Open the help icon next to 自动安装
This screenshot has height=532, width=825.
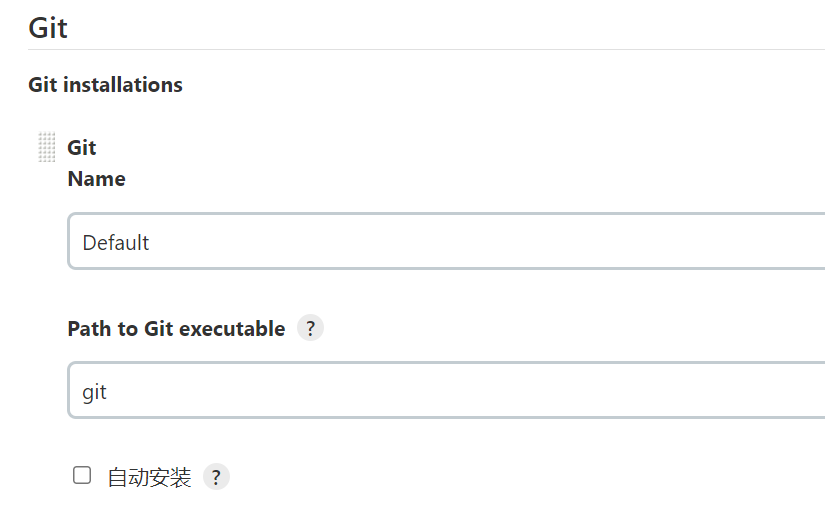(x=216, y=477)
